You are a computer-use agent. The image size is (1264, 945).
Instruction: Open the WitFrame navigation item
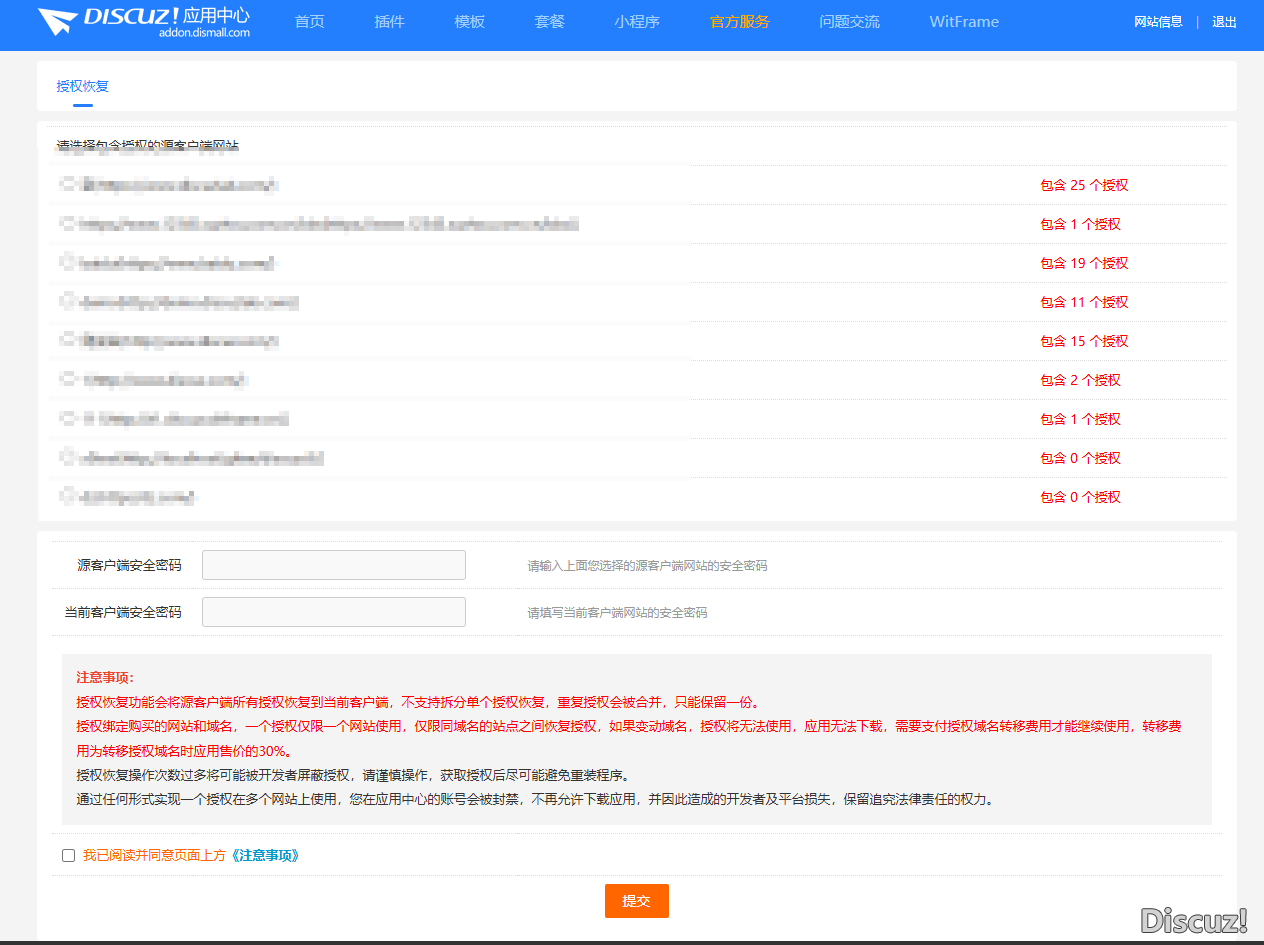[x=963, y=22]
